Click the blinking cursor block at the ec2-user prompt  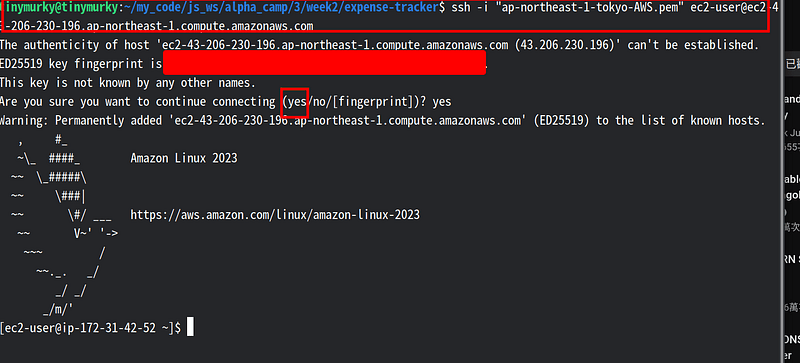pyautogui.click(x=190, y=327)
